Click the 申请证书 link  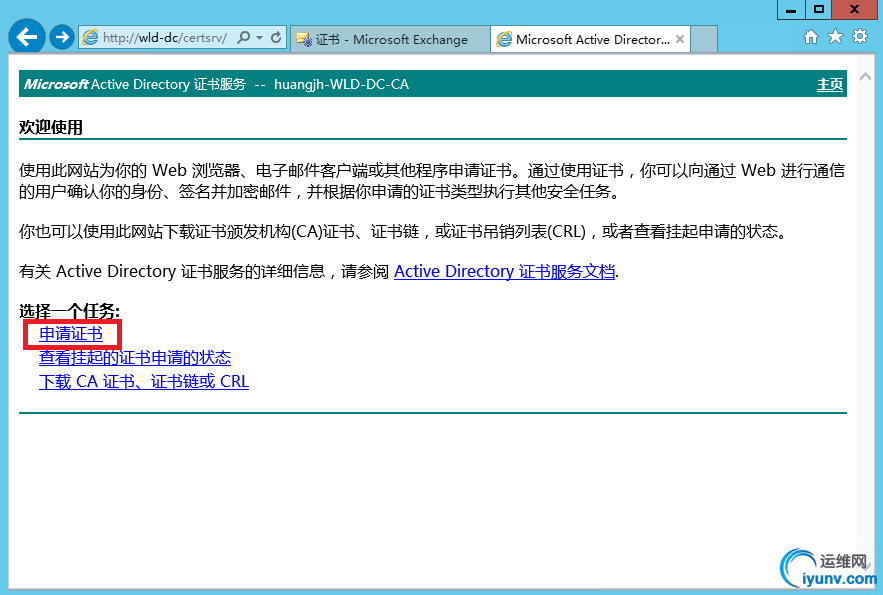click(x=71, y=334)
